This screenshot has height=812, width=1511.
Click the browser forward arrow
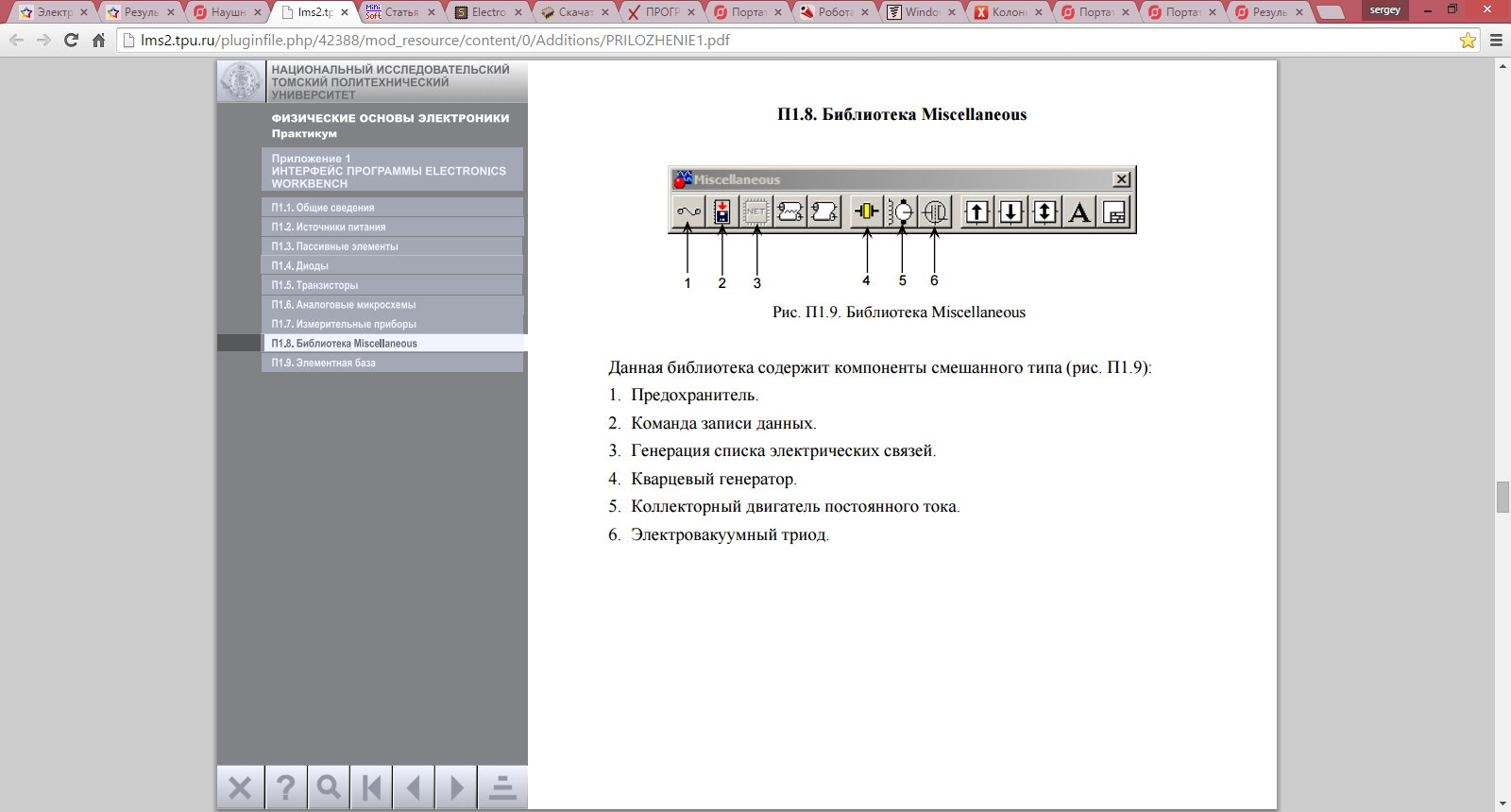tap(43, 41)
